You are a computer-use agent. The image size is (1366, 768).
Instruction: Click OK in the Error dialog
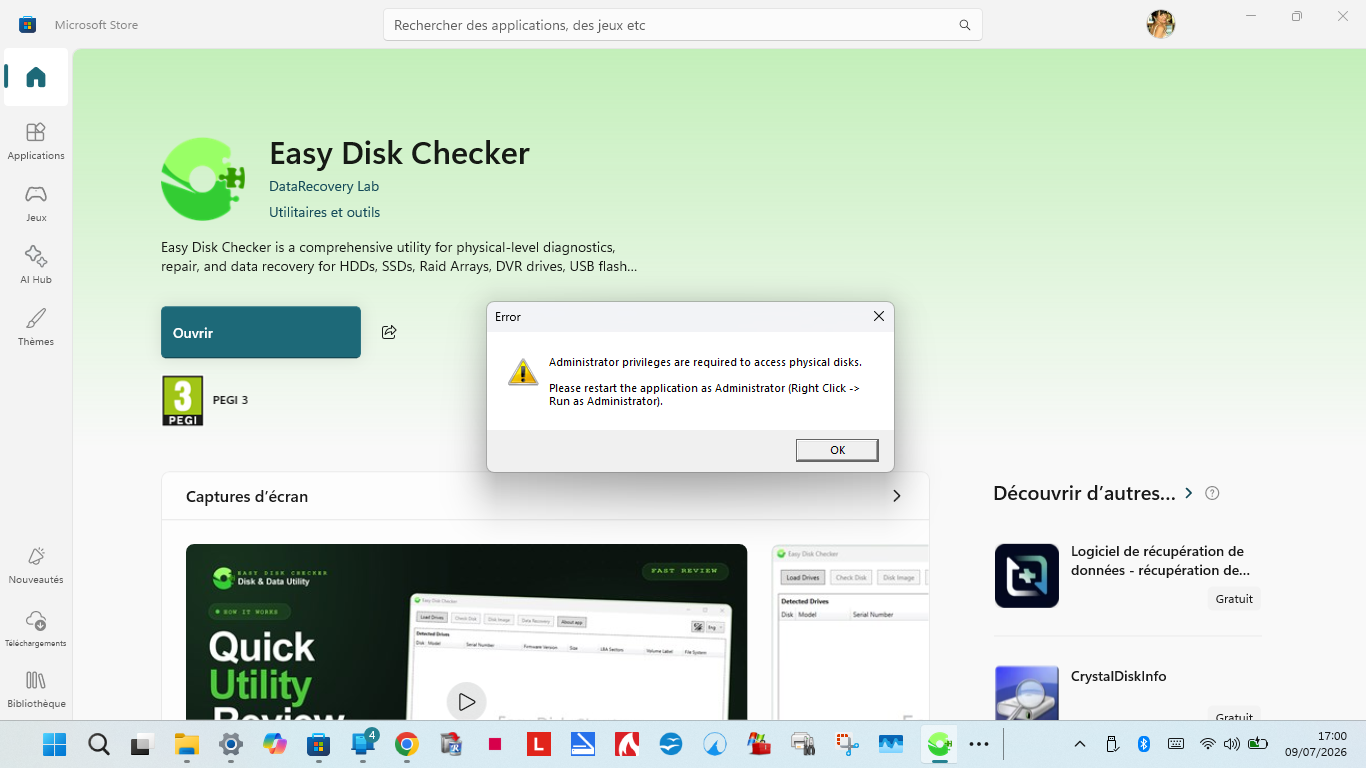click(x=837, y=450)
